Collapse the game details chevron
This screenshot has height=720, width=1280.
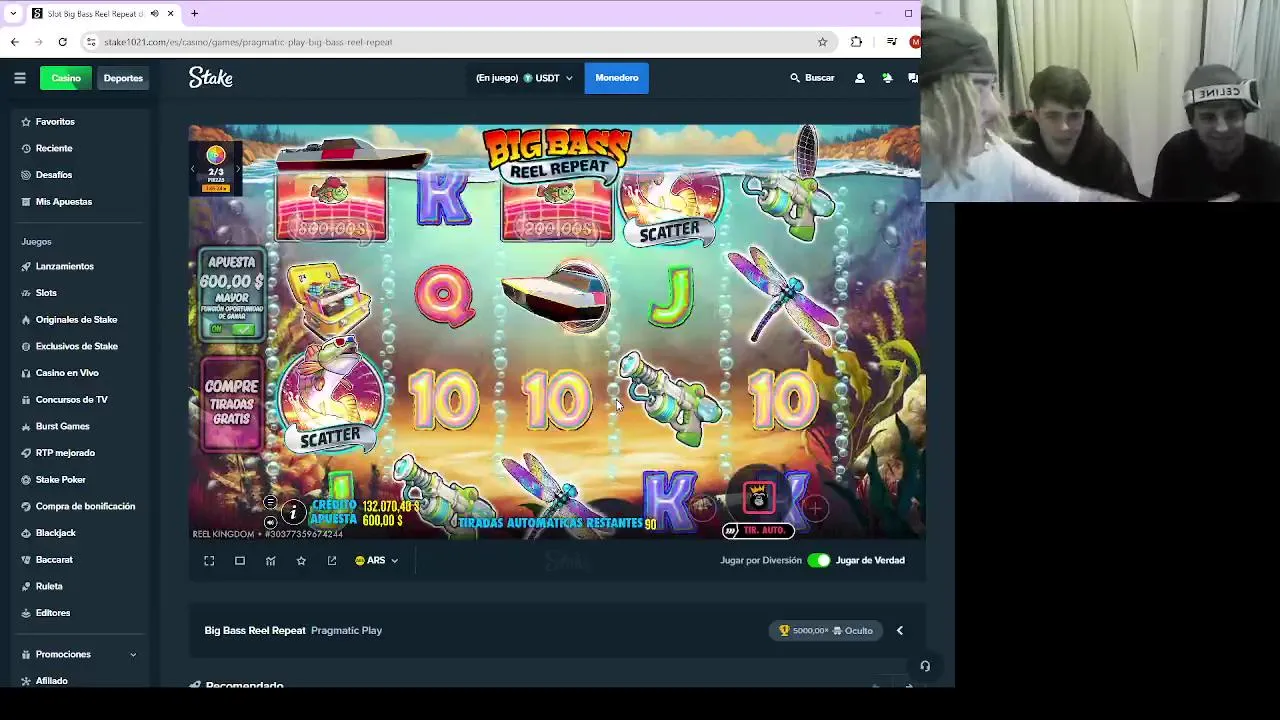click(899, 631)
